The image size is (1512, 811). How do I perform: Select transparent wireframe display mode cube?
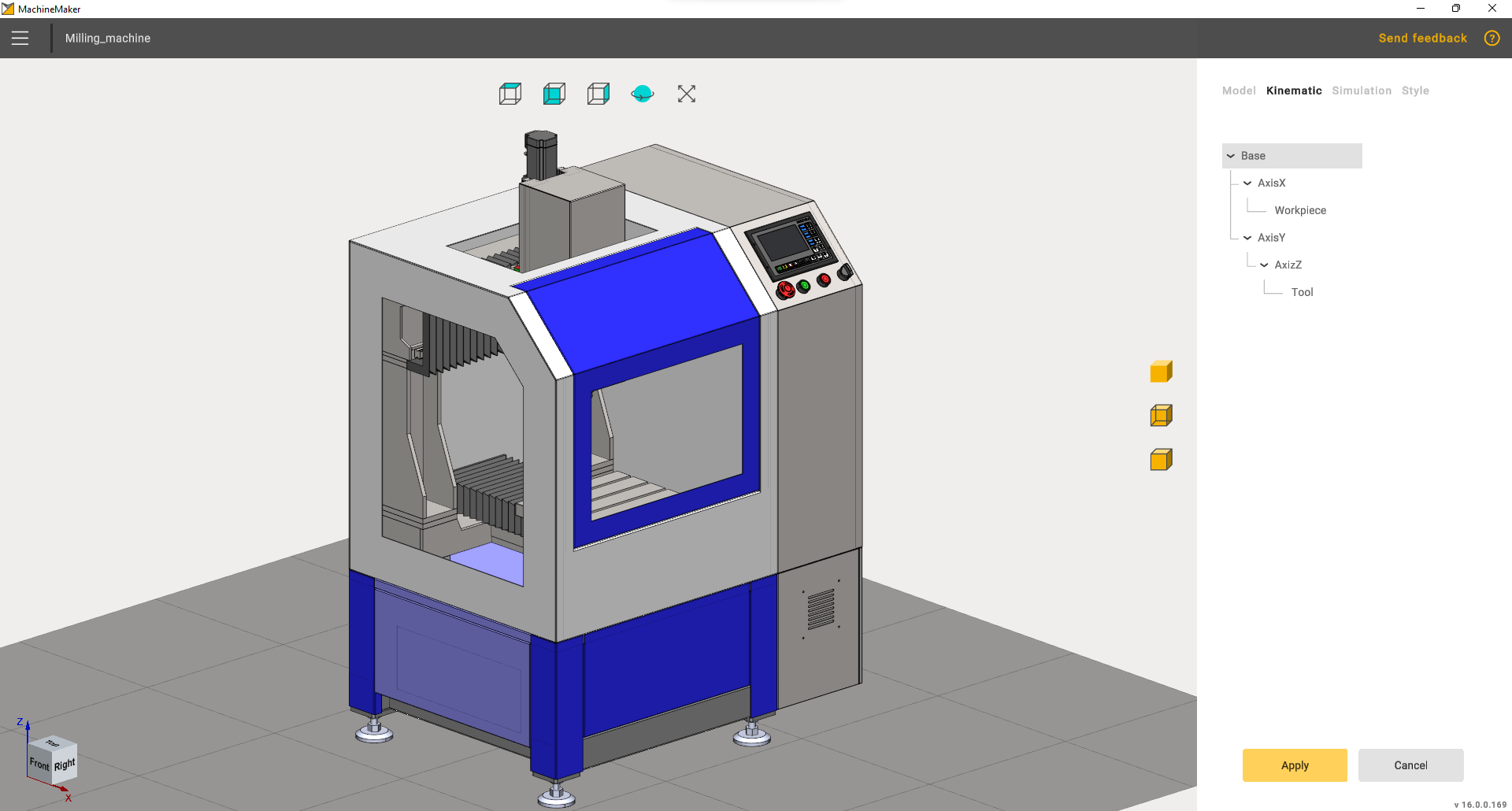pyautogui.click(x=1161, y=416)
